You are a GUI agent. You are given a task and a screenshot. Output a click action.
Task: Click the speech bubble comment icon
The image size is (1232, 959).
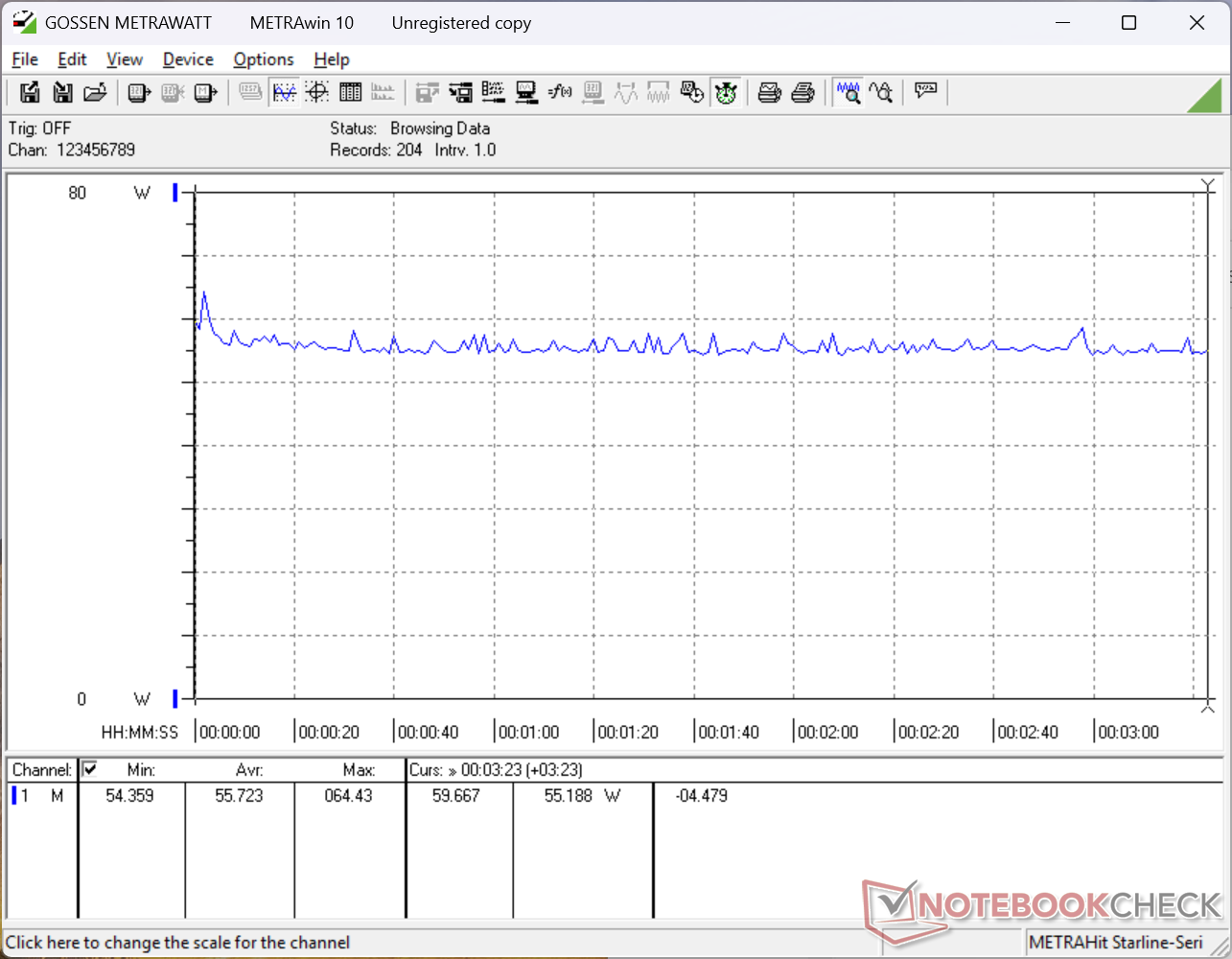click(x=925, y=92)
